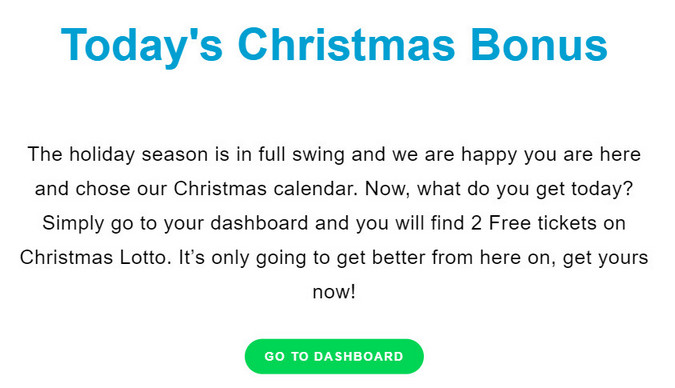Click the word Christmas in the blue heading
675x388 pixels.
(x=346, y=44)
